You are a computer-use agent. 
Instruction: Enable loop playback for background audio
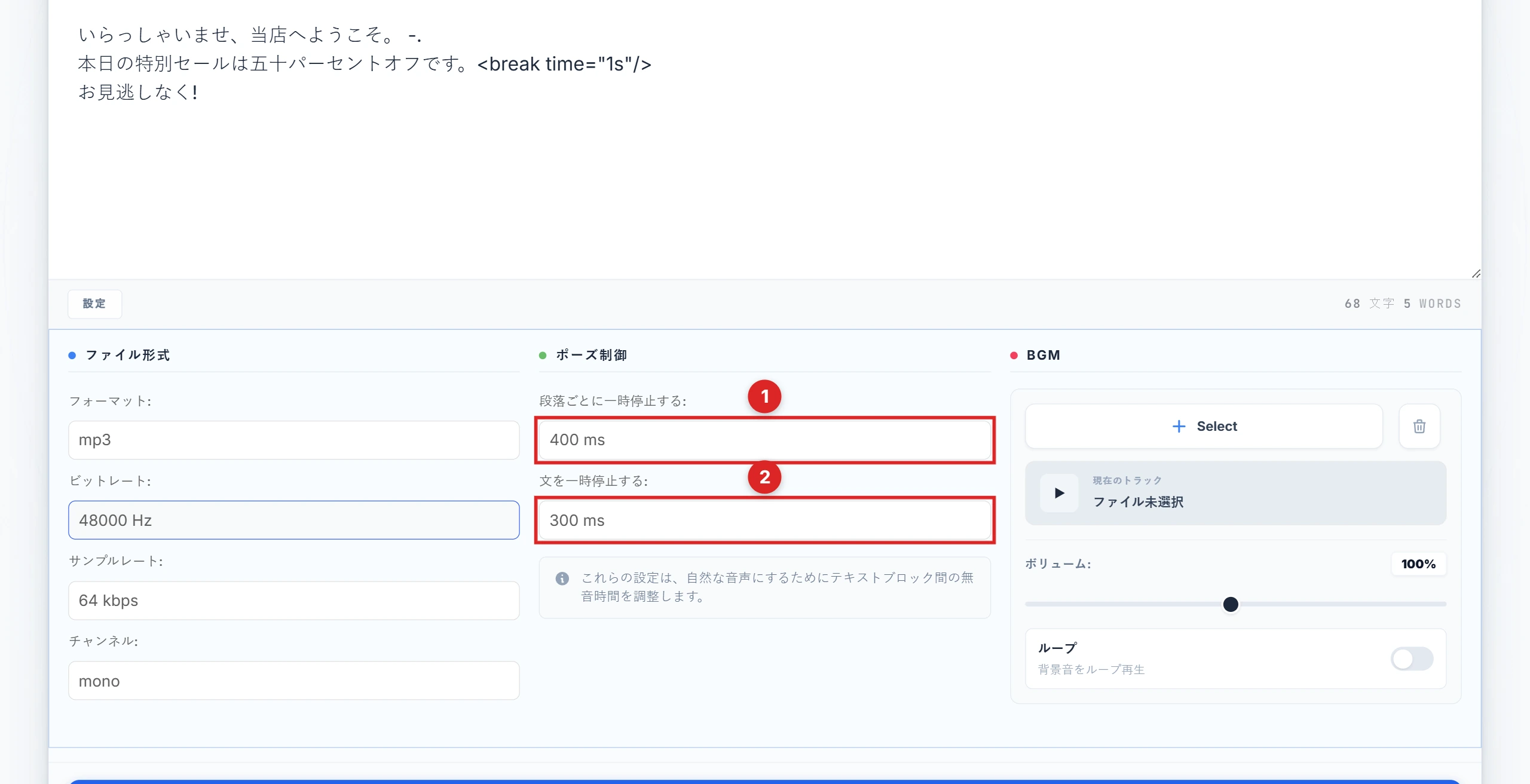pos(1412,659)
